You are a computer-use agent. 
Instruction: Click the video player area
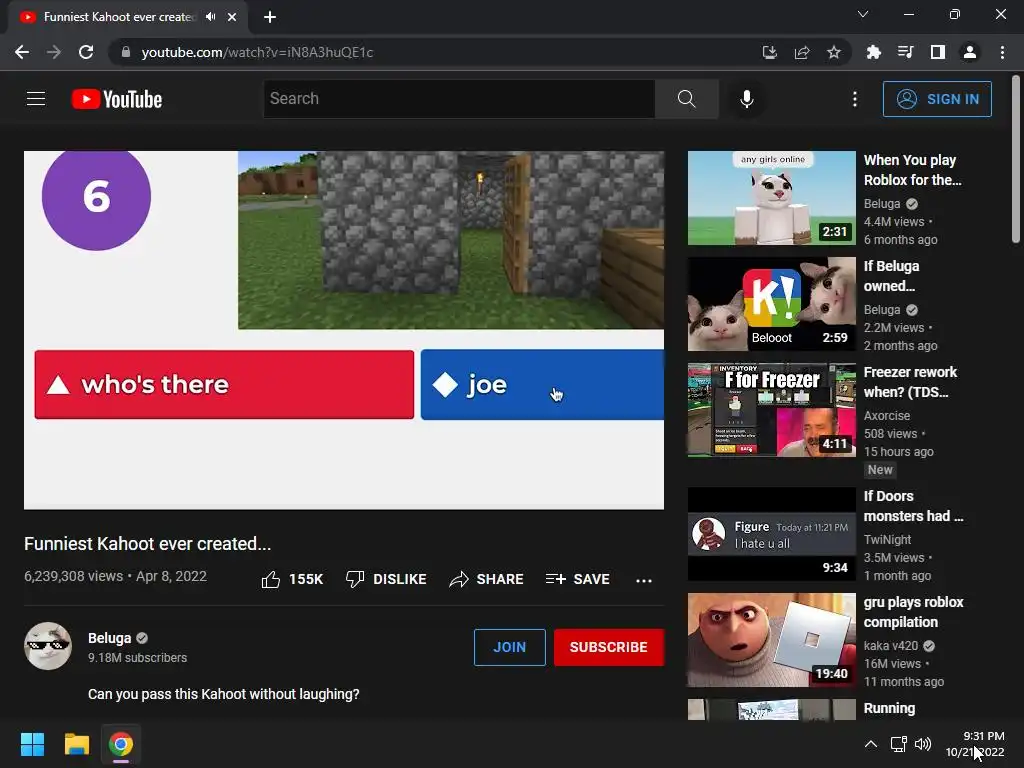[344, 330]
